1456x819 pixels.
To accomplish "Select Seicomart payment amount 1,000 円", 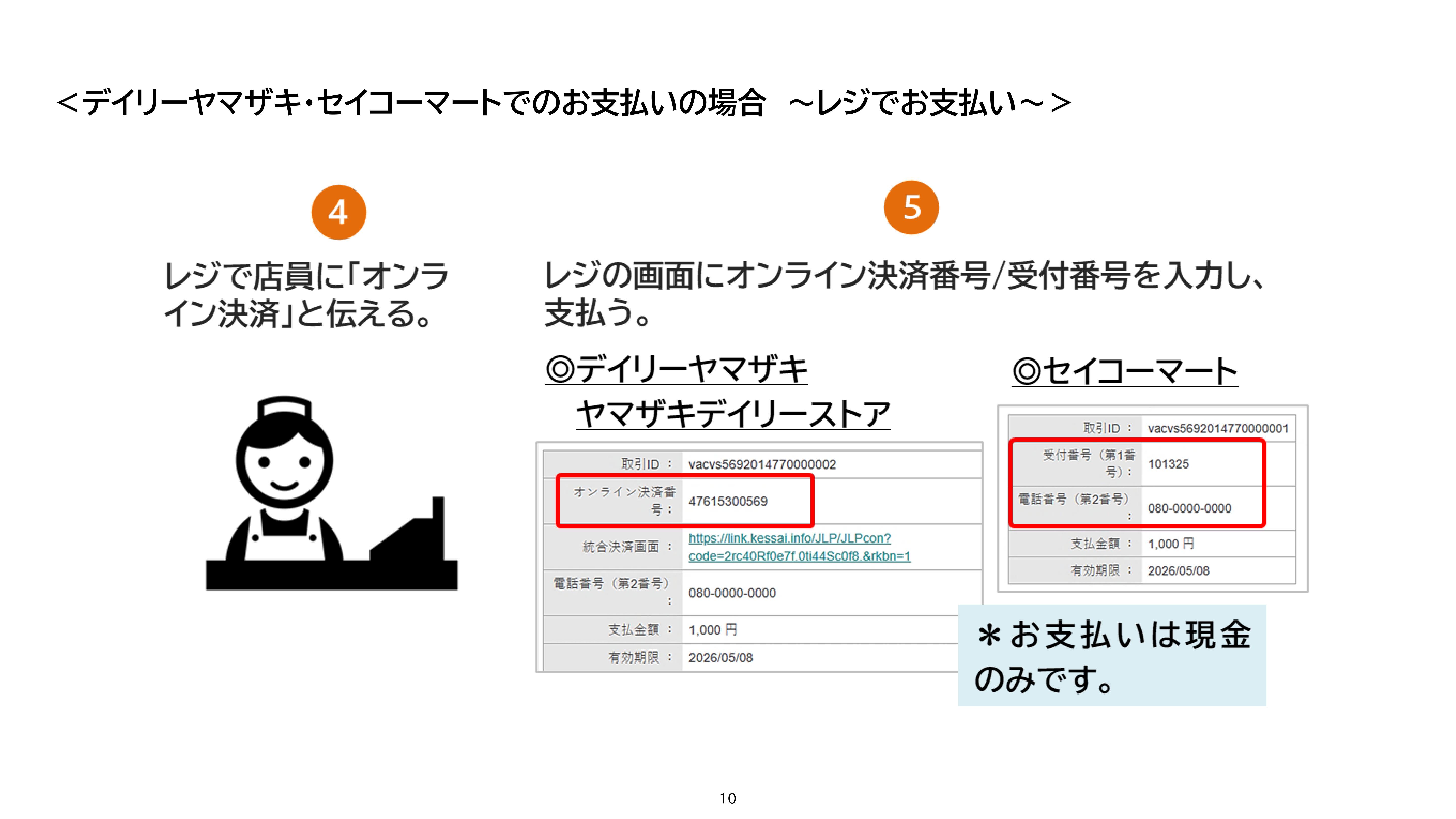I will [x=1170, y=544].
